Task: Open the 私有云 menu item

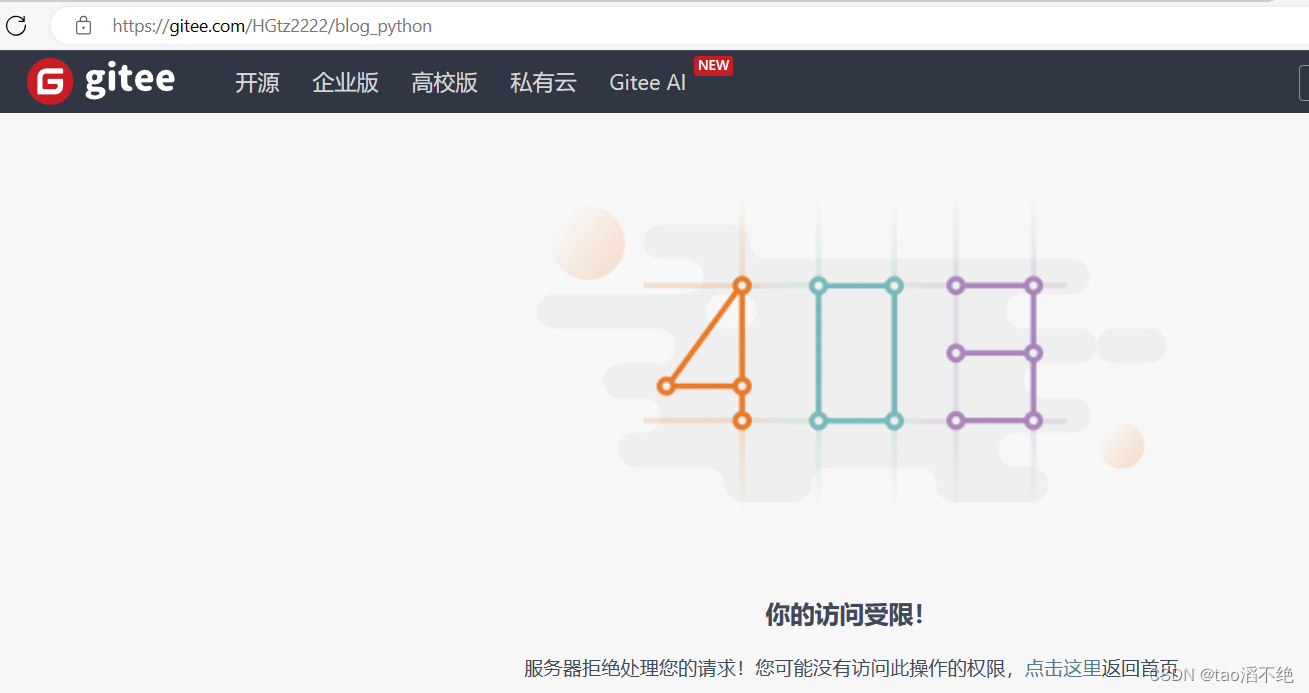Action: 543,83
